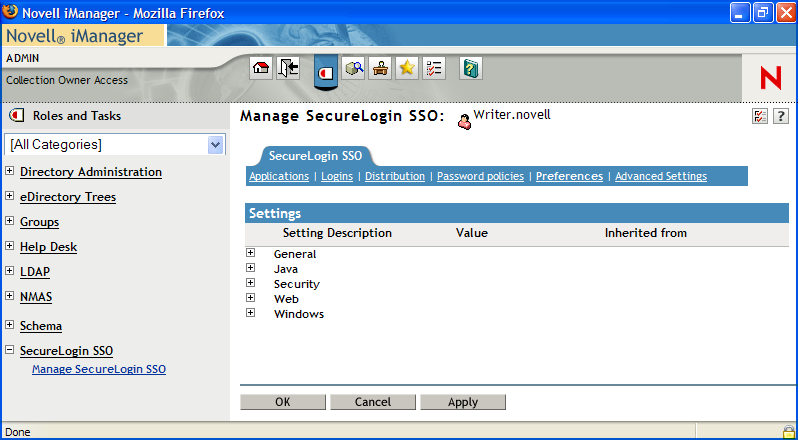Click the Windows row label
The image size is (798, 440).
coord(299,314)
